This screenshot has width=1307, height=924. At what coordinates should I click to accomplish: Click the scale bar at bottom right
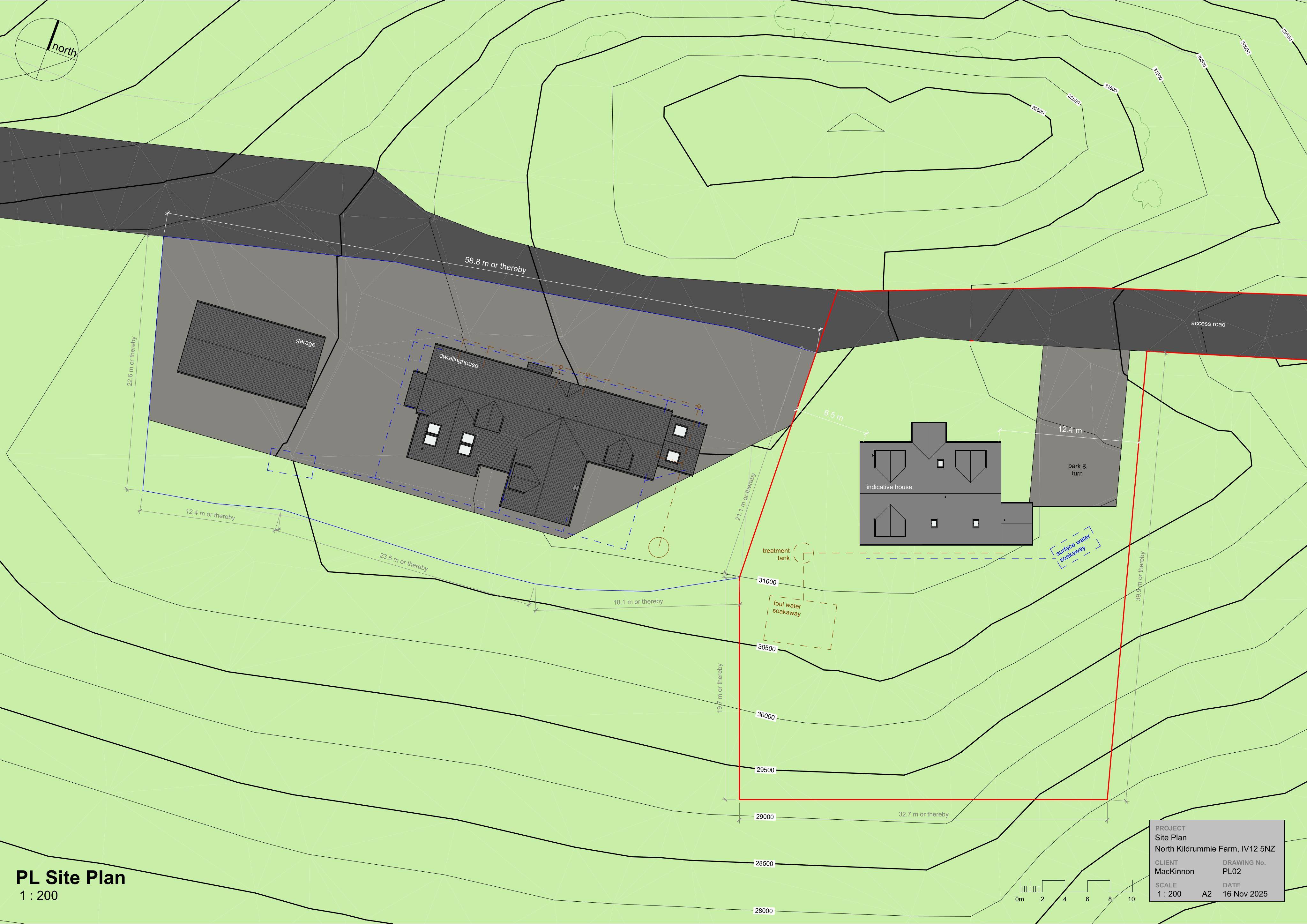point(1076,891)
